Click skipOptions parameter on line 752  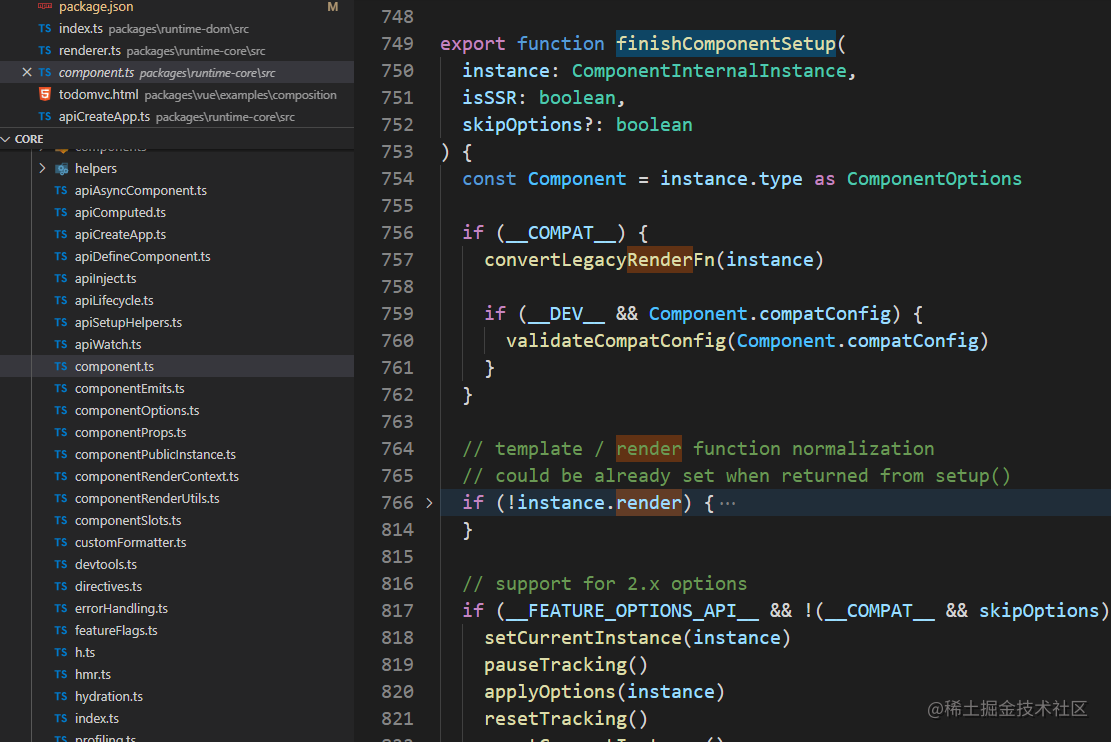click(x=522, y=125)
